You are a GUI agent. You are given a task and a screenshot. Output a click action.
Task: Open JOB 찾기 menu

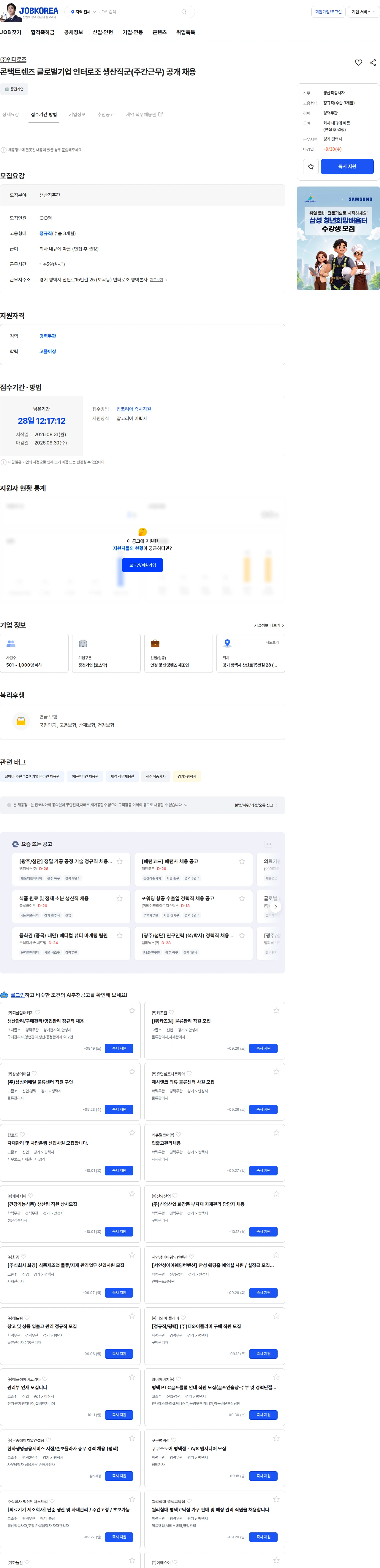(x=10, y=32)
